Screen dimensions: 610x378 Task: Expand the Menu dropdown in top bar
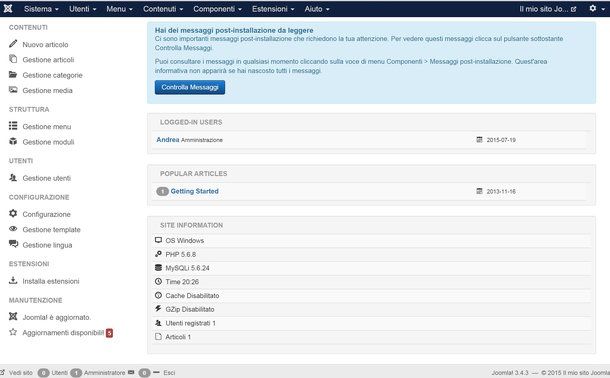tap(119, 9)
